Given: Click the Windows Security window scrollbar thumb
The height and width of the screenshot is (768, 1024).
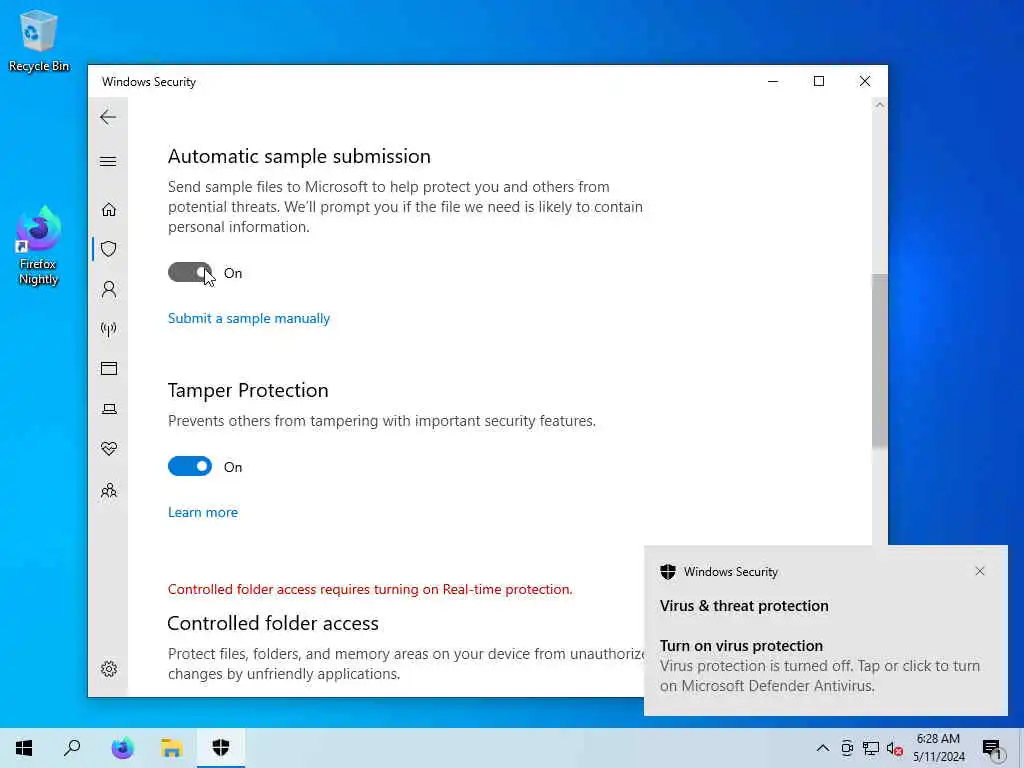Looking at the screenshot, I should (879, 361).
